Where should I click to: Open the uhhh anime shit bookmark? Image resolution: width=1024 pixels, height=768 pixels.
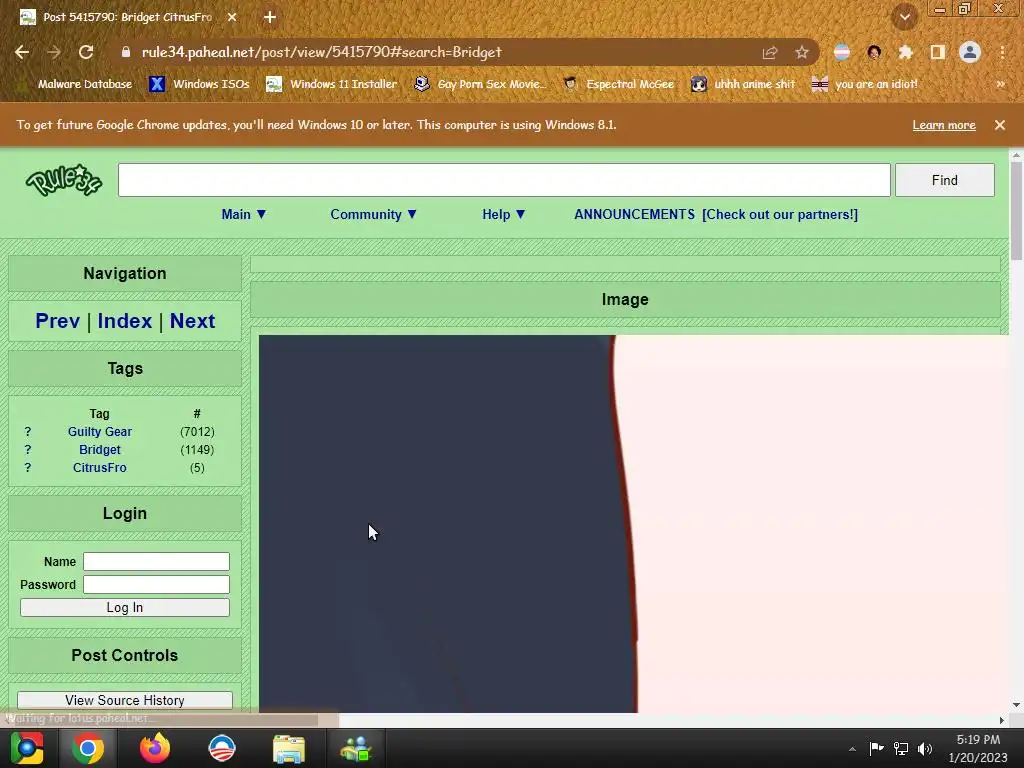click(743, 84)
